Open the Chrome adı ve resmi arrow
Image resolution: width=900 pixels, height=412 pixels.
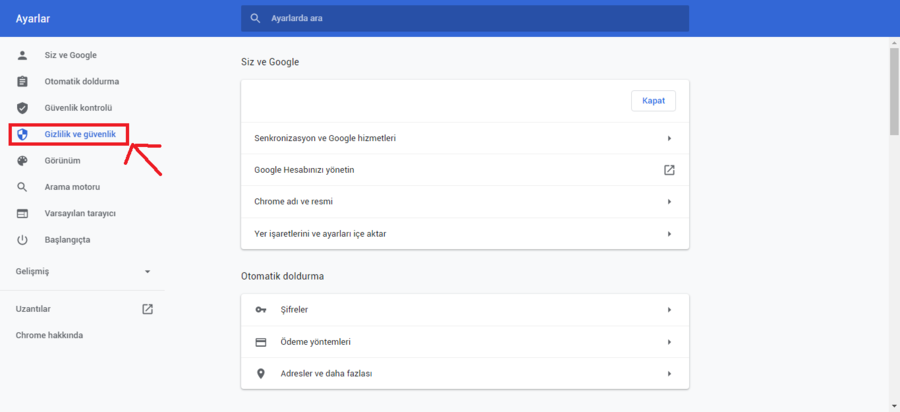tap(669, 202)
